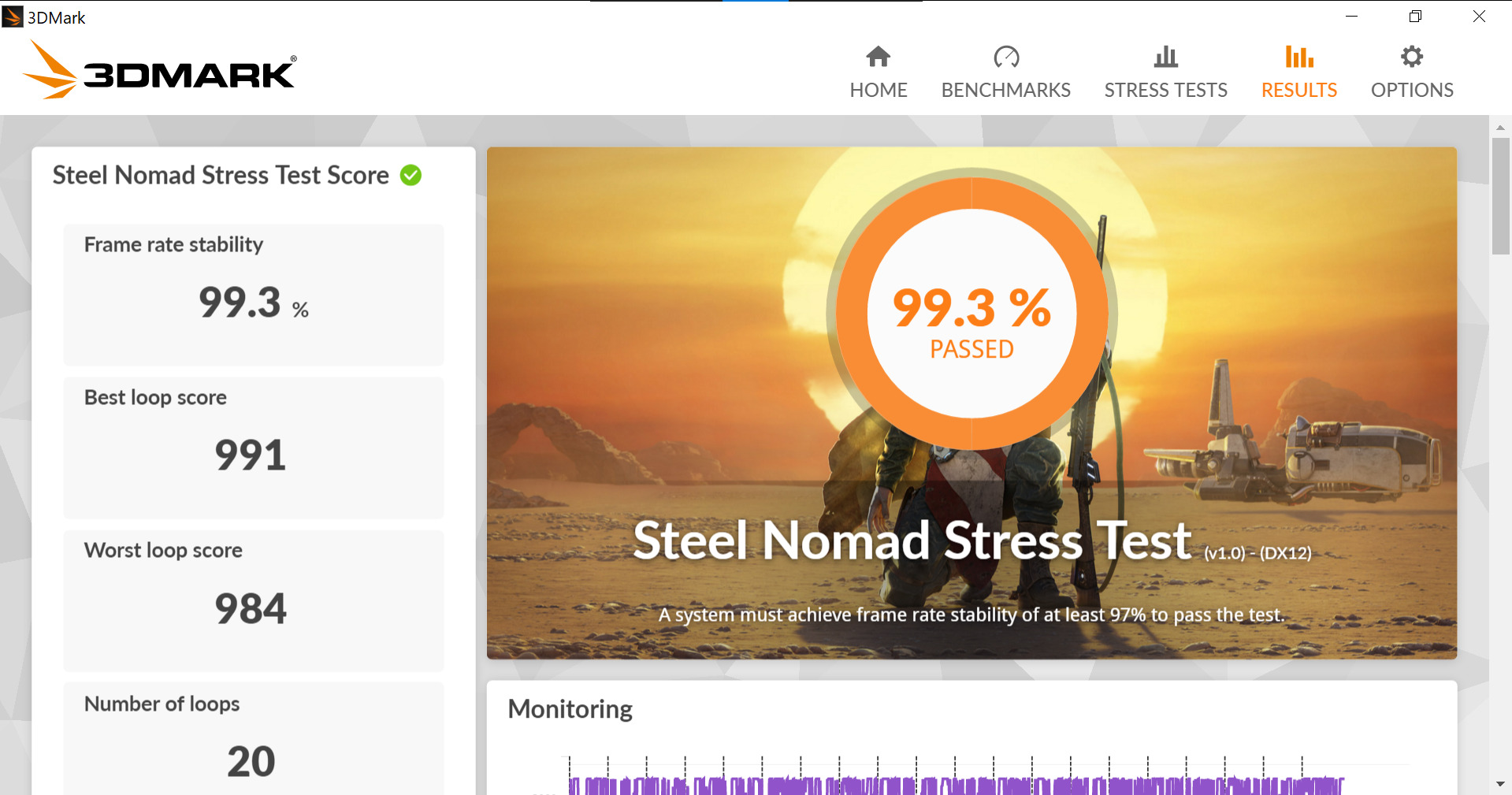
Task: Switch to the OPTIONS tab label
Action: [x=1412, y=90]
